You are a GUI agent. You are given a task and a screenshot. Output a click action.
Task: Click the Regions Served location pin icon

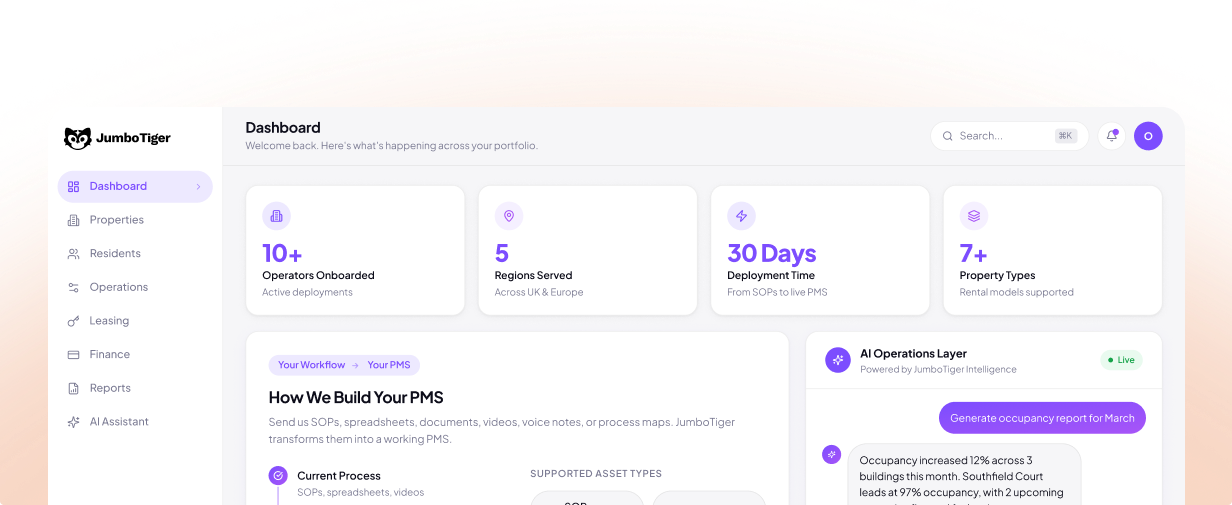point(509,216)
